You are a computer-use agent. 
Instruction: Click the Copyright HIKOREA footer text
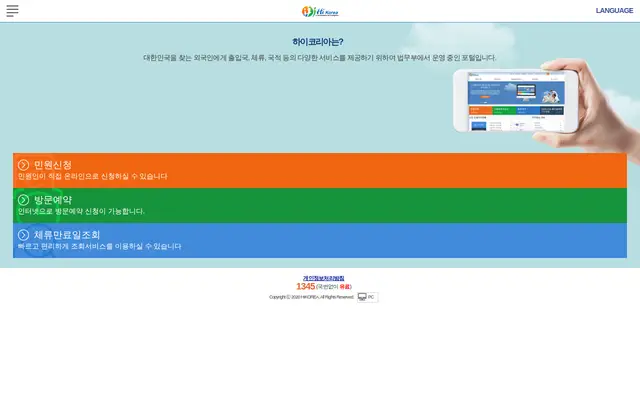(x=311, y=297)
